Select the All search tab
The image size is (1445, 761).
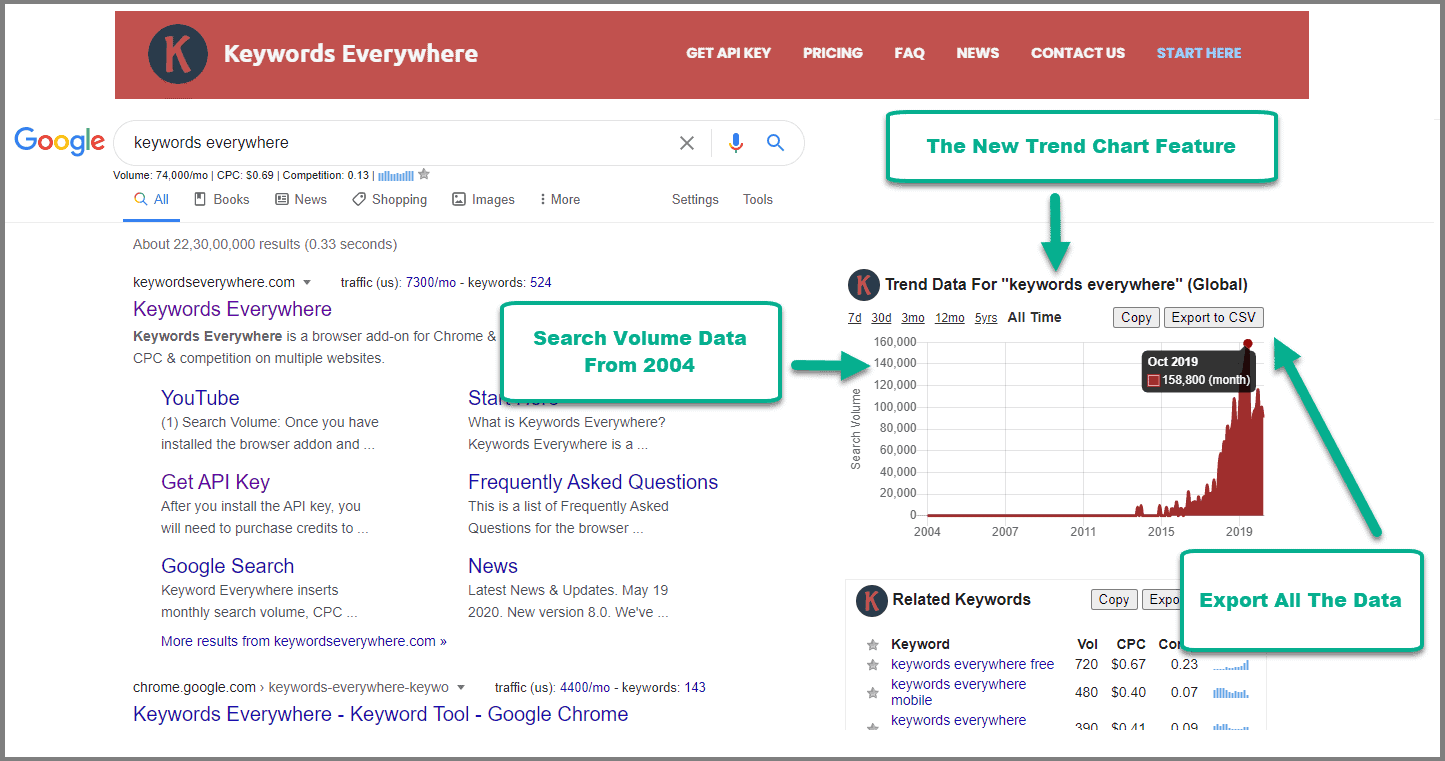coord(152,200)
